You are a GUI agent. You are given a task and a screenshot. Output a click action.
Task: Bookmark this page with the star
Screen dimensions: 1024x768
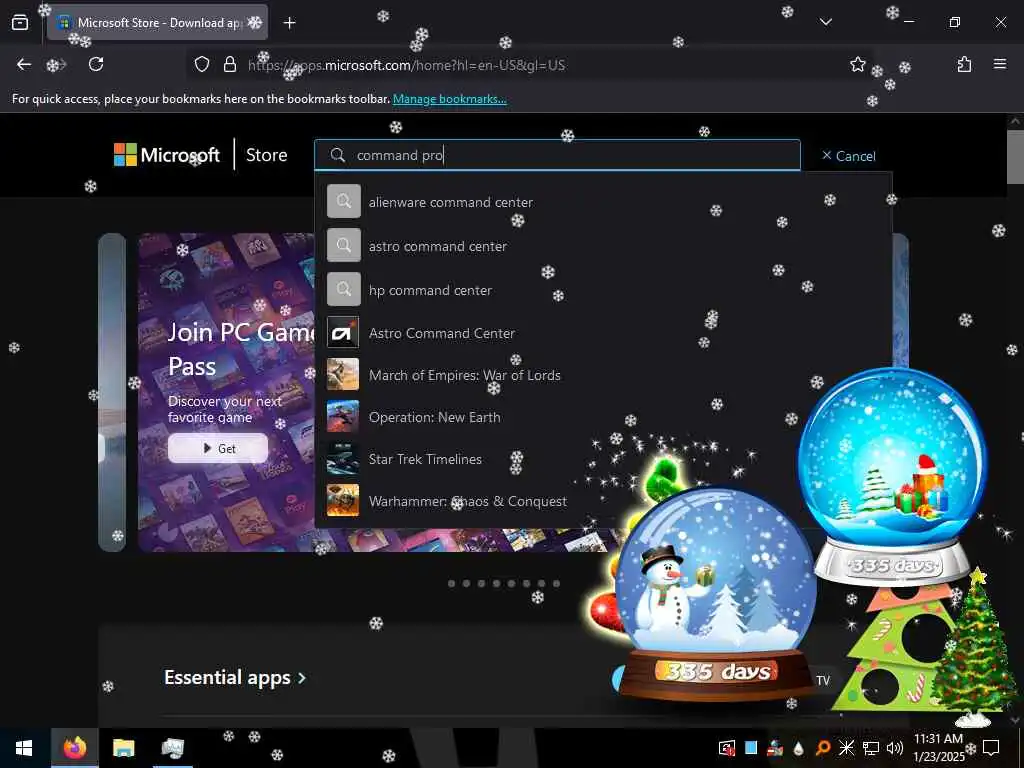[857, 64]
